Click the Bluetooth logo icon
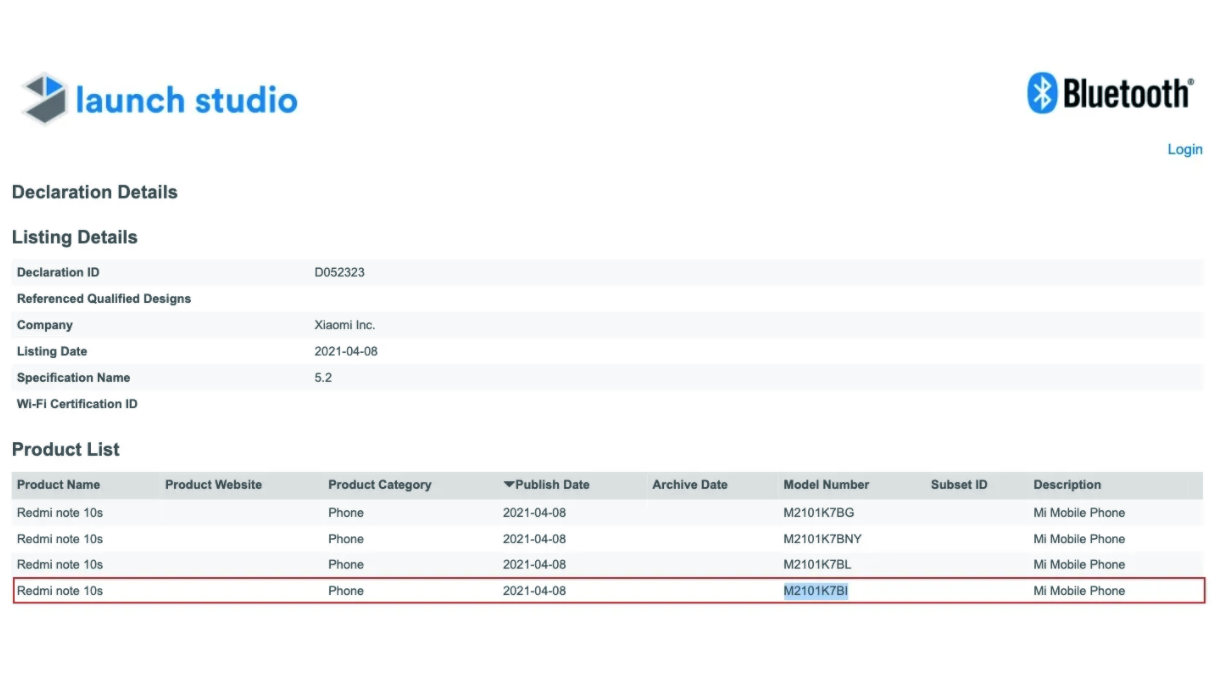Image resolution: width=1213 pixels, height=683 pixels. click(1043, 93)
